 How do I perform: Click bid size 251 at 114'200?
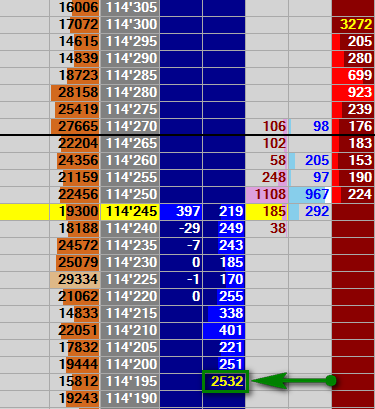[224, 364]
